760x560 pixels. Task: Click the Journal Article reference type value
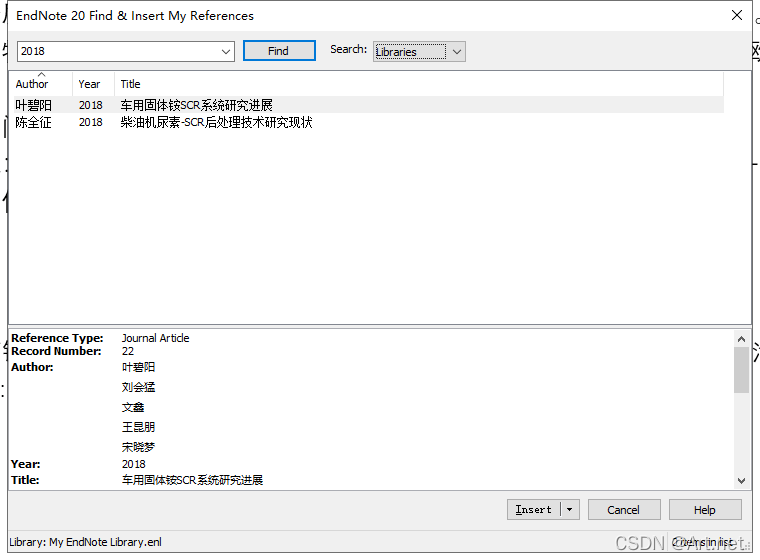click(x=155, y=338)
